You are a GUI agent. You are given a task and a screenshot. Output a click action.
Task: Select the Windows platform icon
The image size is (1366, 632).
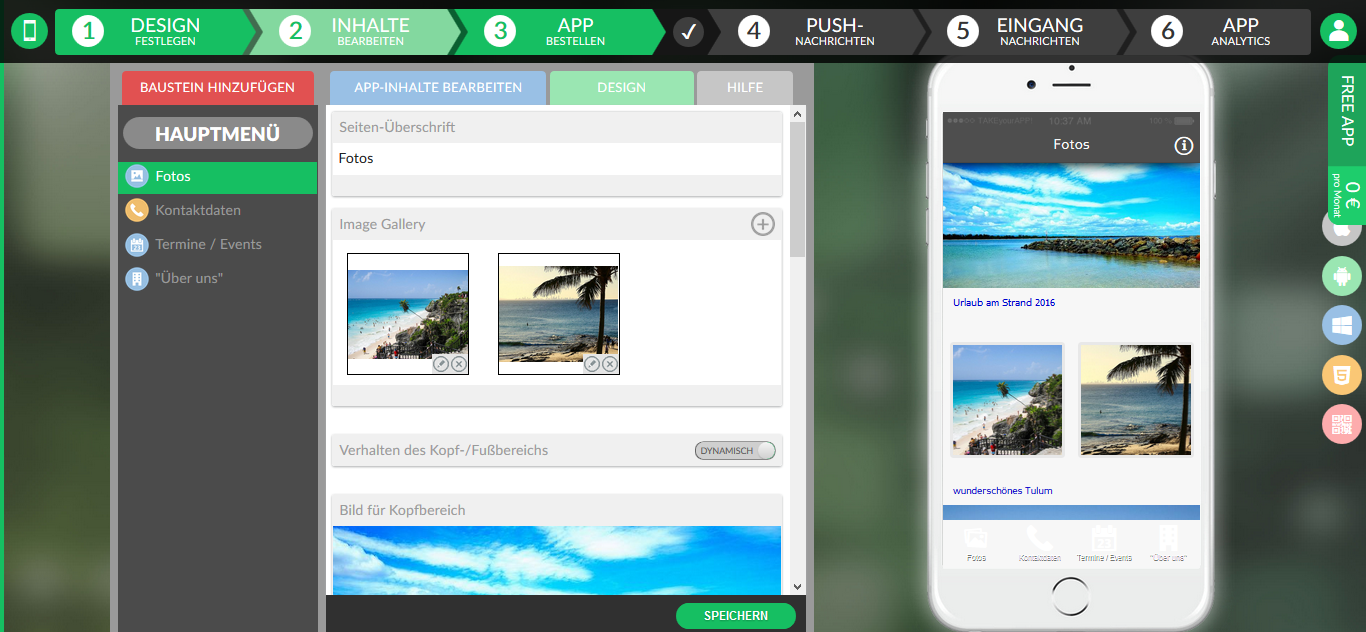1342,325
